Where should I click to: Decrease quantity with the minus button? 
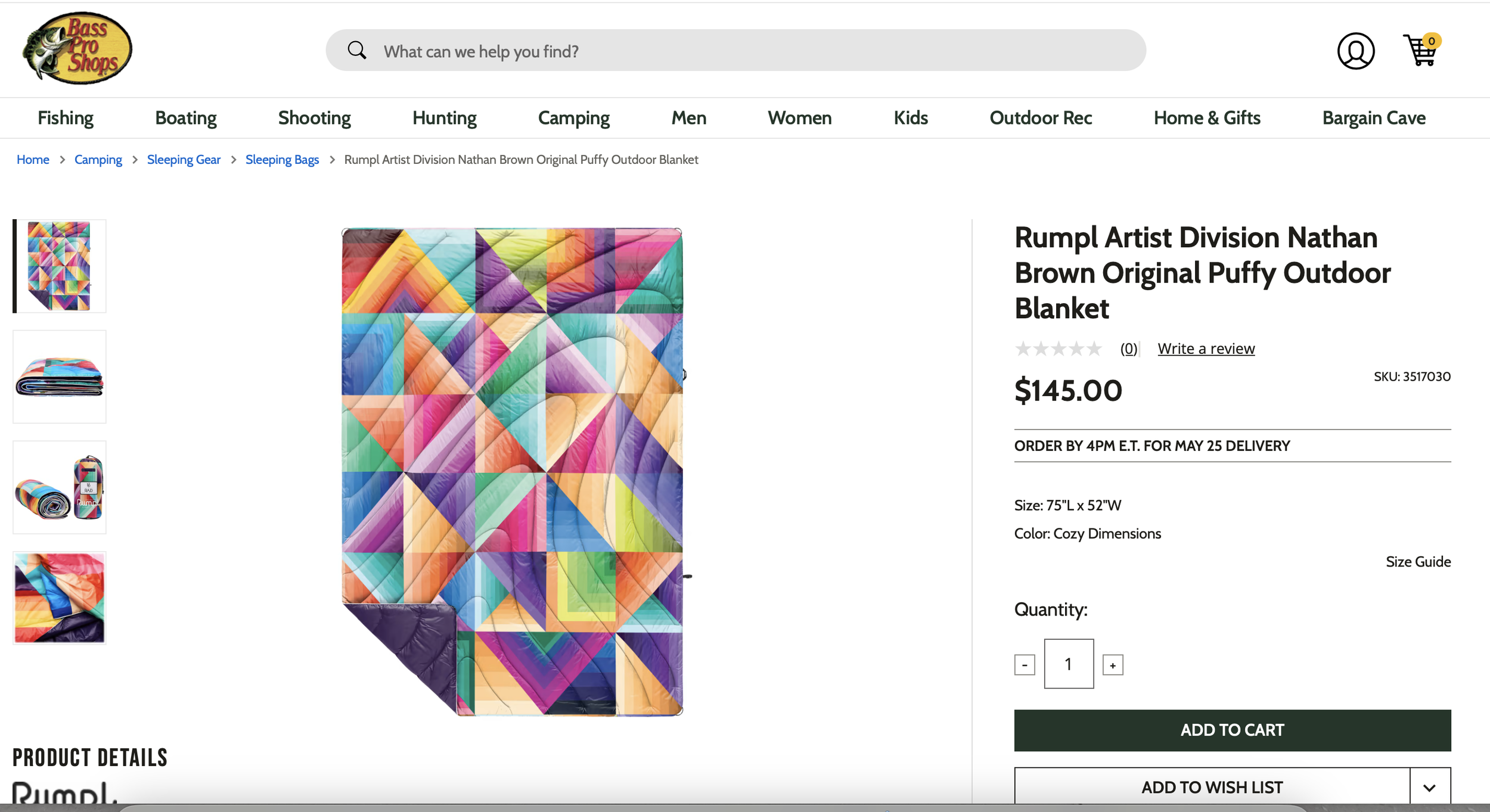[x=1025, y=665]
